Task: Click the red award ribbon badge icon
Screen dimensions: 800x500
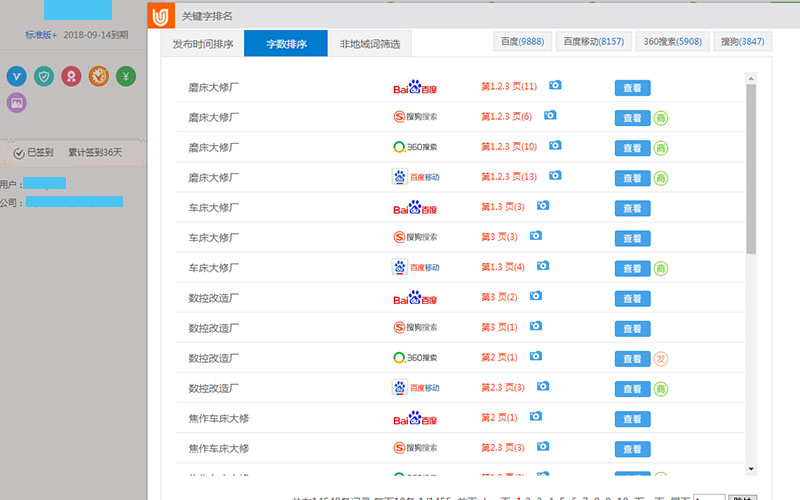Action: [x=70, y=76]
